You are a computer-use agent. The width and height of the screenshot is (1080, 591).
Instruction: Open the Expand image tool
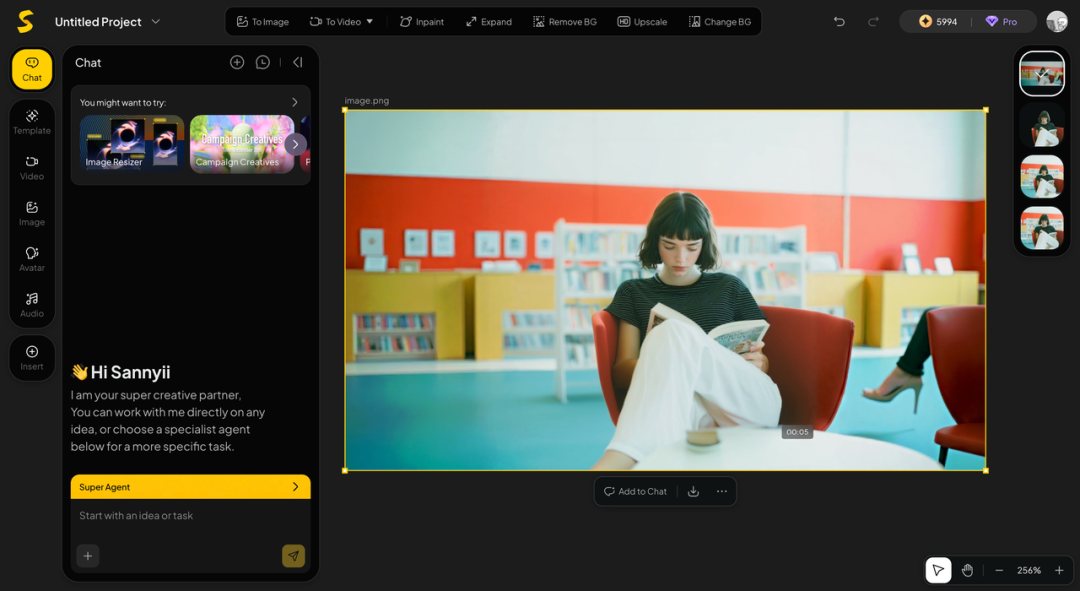pos(489,22)
